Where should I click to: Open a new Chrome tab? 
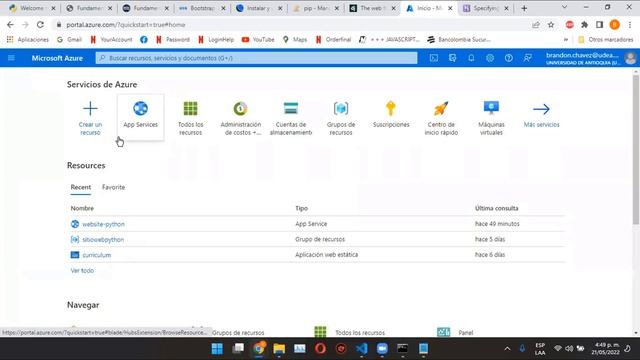[524, 8]
